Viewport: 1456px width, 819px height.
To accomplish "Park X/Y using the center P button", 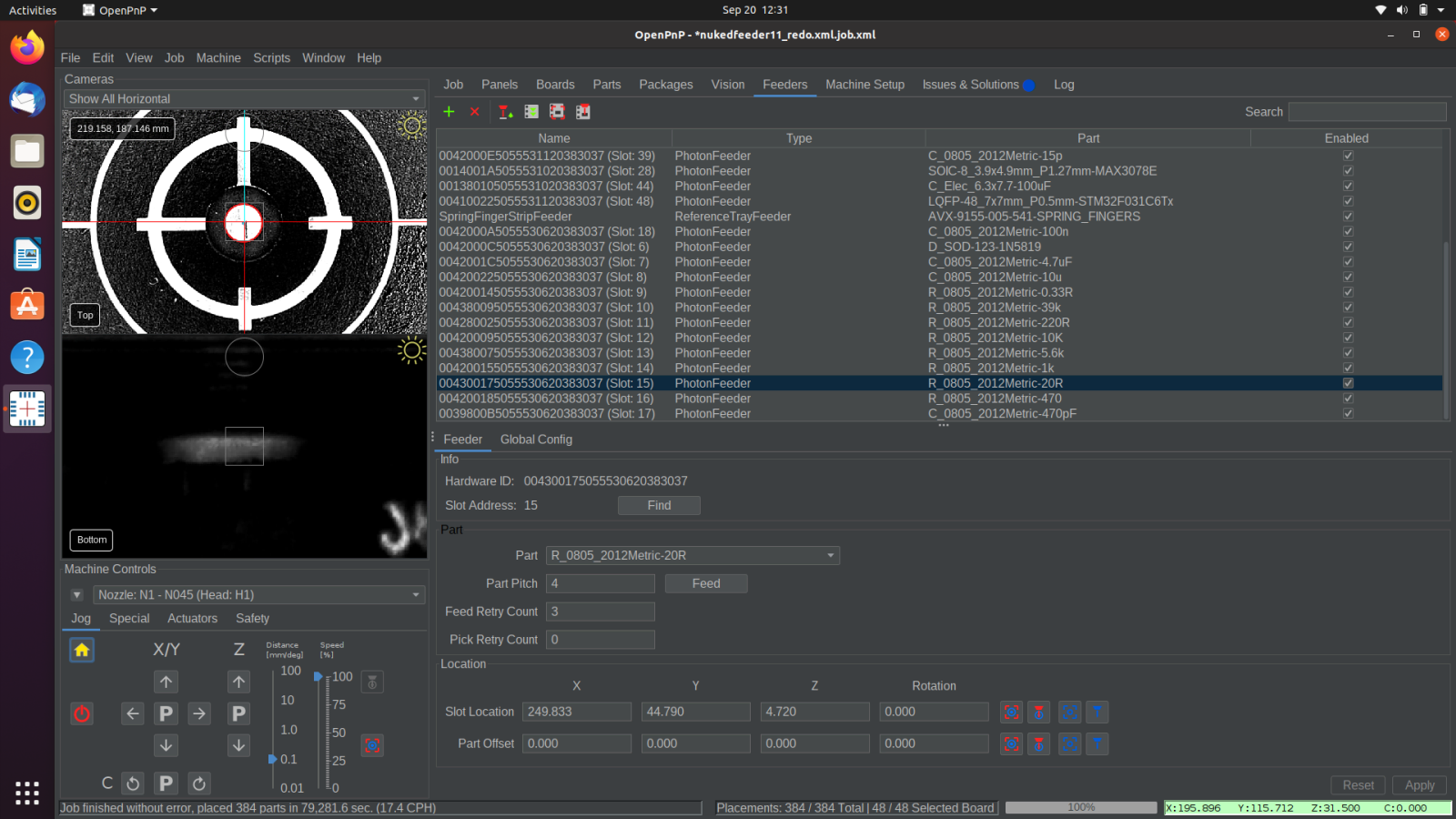I will [167, 713].
